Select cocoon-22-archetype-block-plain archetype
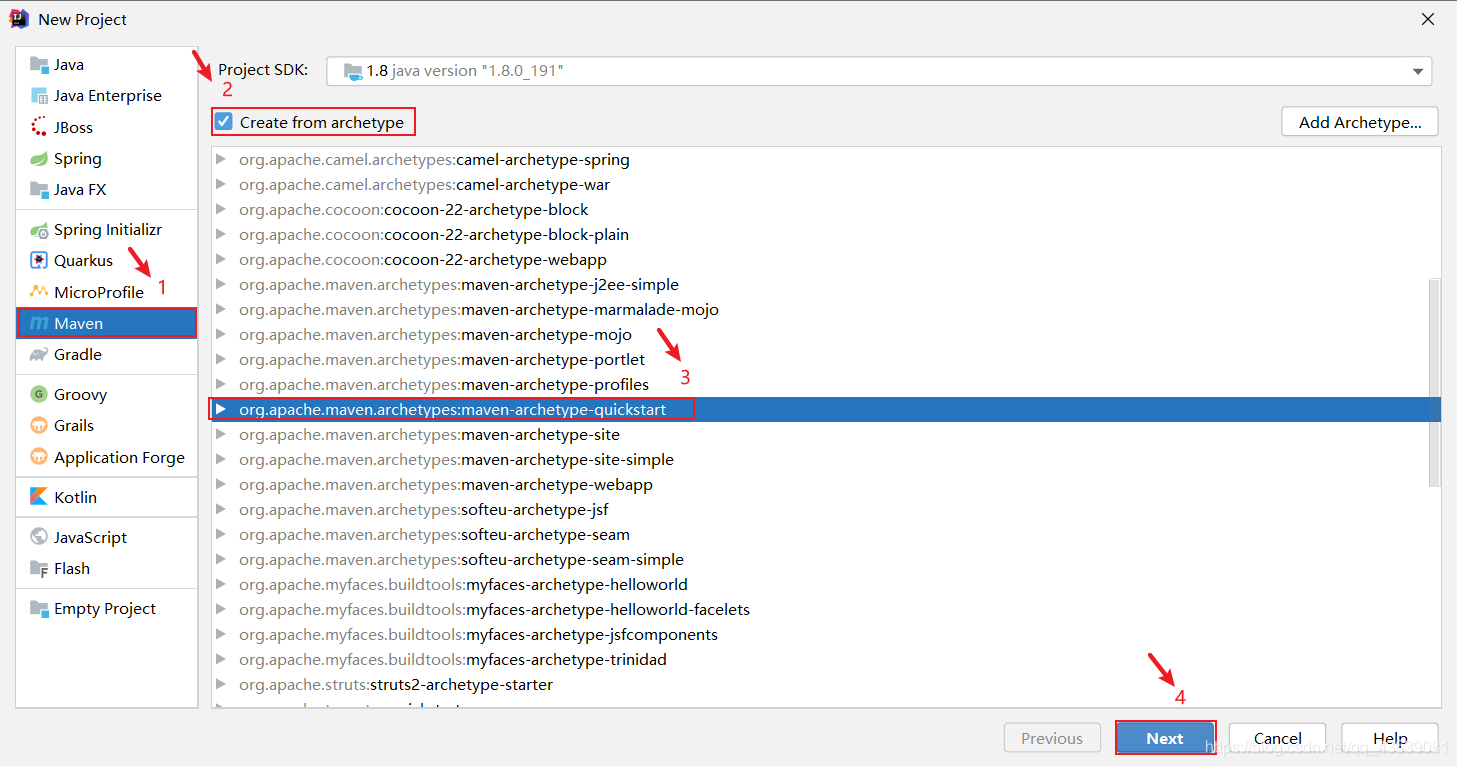This screenshot has height=766, width=1457. 826,235
